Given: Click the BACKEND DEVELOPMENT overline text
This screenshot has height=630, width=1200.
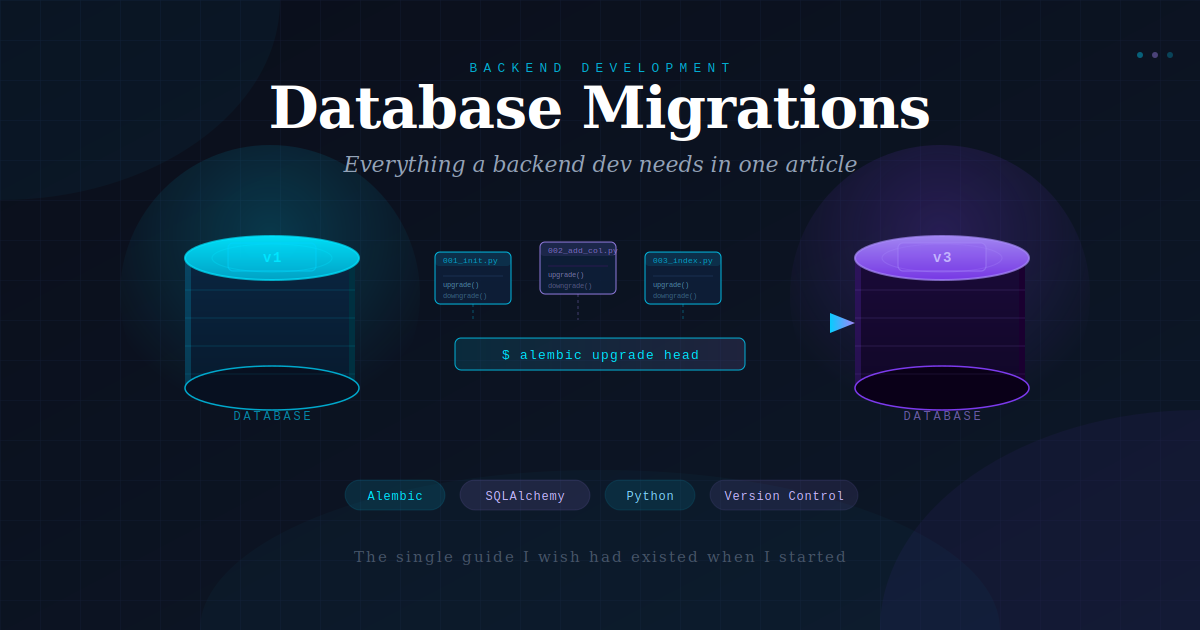Looking at the screenshot, I should click(601, 68).
